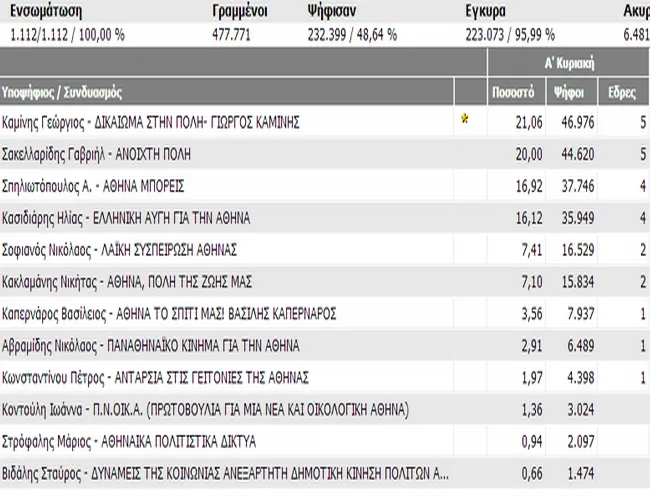
Task: Open Σακελλαρίδης Γαβριήλ - ΑΝΟΙΧΤΗ ΠΟΛΗ entry
Action: point(325,154)
